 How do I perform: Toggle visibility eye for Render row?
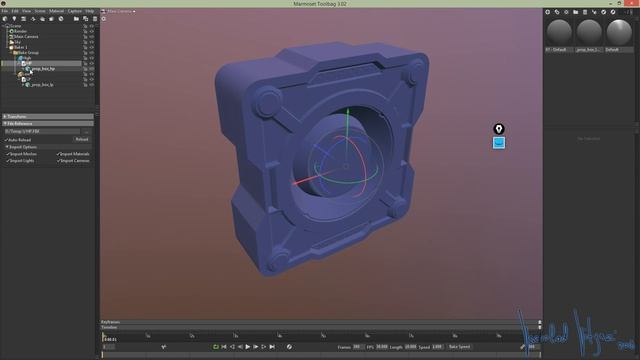92,31
